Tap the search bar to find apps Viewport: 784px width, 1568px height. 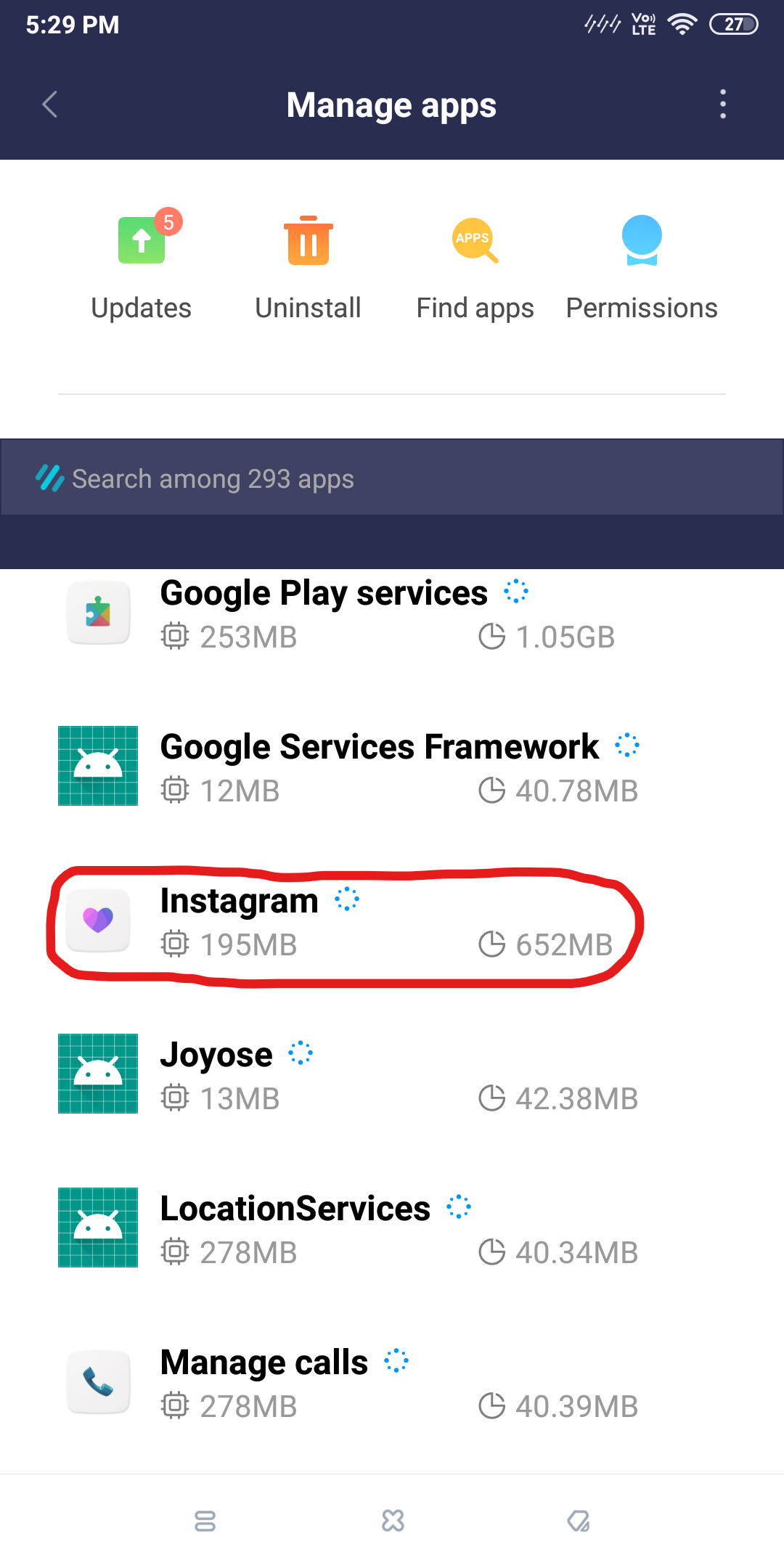(392, 477)
